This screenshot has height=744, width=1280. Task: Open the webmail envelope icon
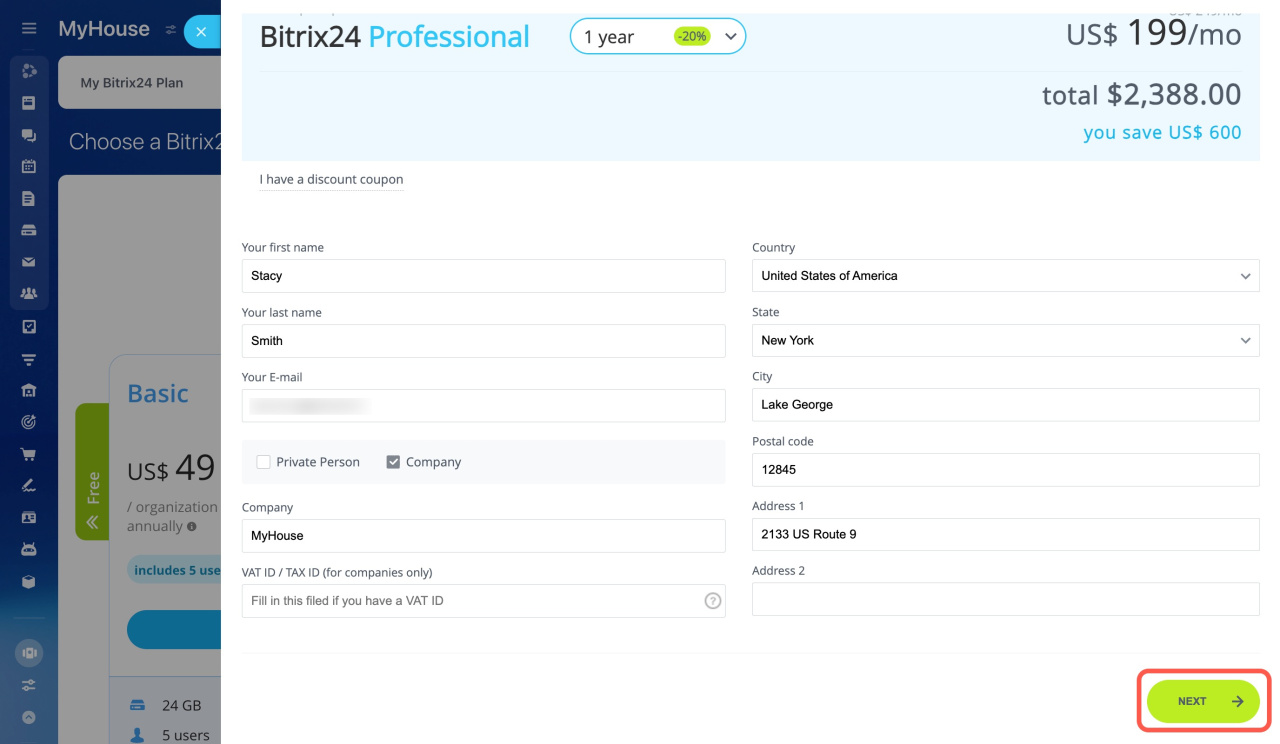point(29,262)
